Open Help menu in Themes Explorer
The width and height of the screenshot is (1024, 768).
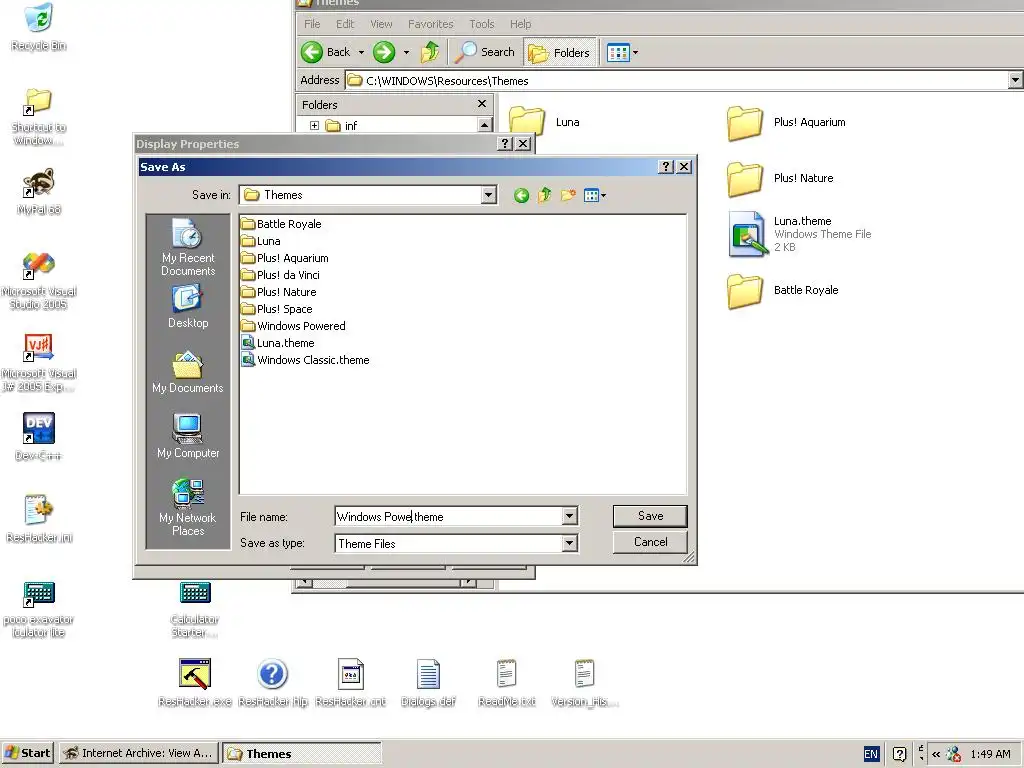click(520, 24)
